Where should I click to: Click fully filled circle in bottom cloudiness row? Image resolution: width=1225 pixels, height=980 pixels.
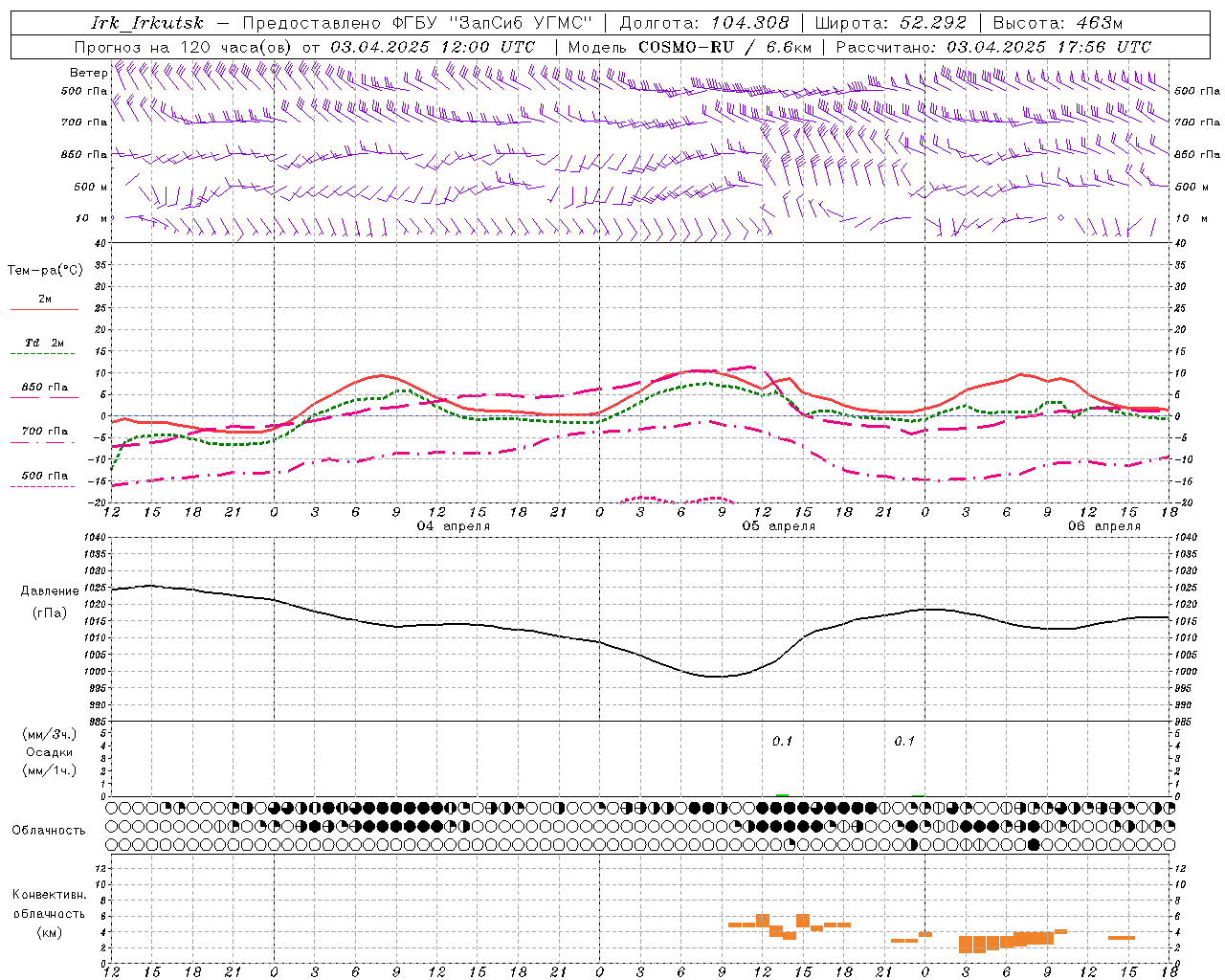pyautogui.click(x=1033, y=844)
